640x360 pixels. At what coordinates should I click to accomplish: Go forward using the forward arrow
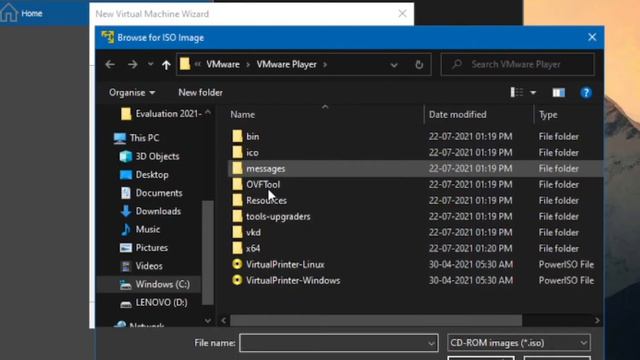[132, 64]
